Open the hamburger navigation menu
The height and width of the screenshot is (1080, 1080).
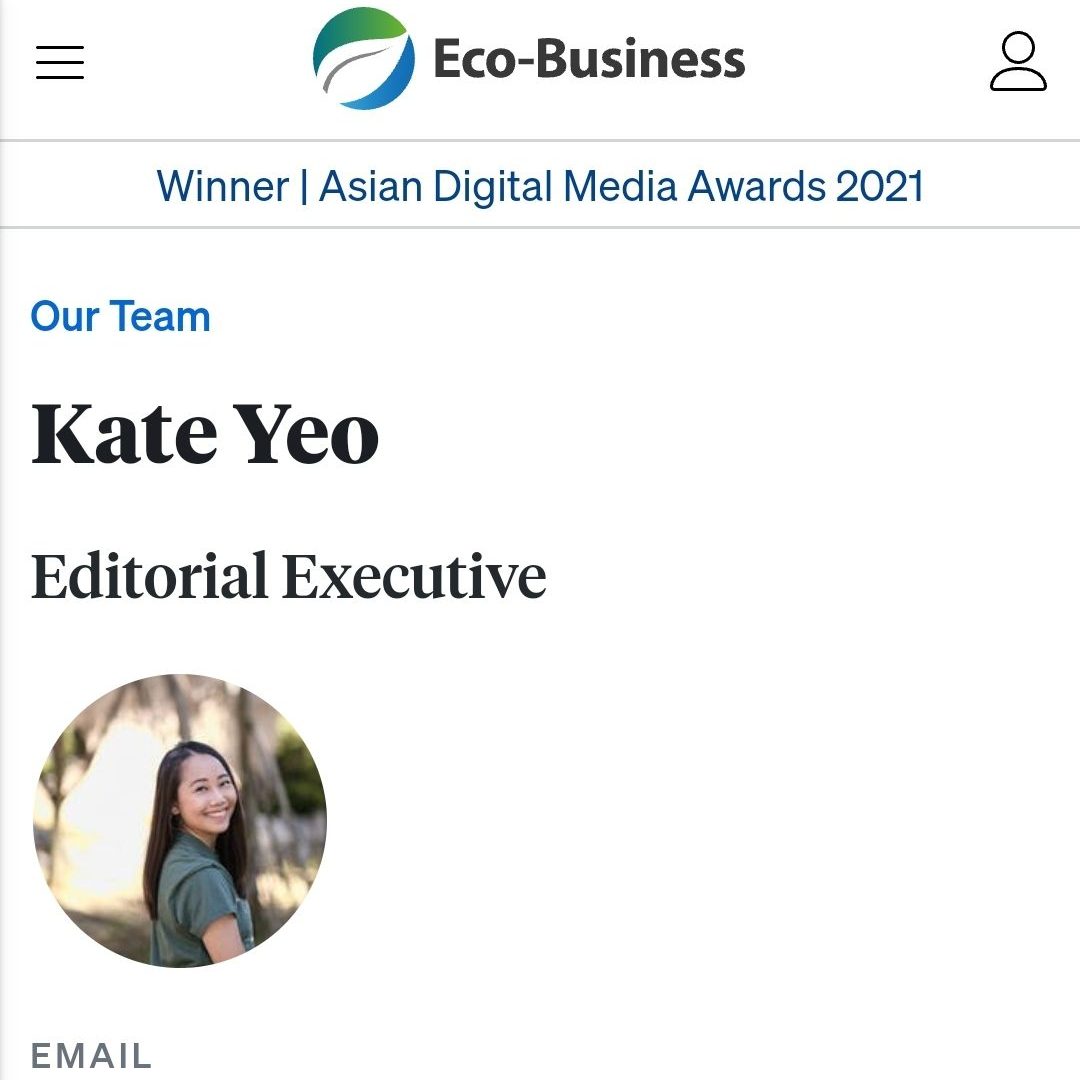tap(60, 62)
